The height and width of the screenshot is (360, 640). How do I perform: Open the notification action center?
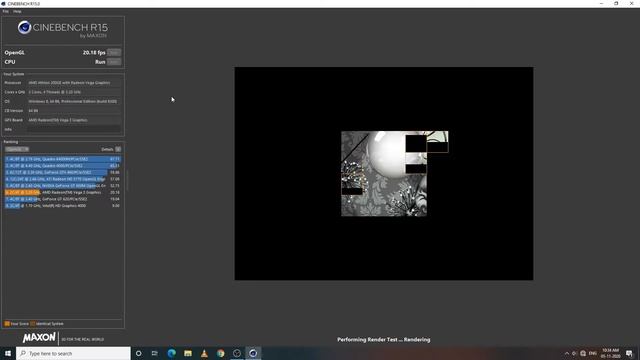click(x=629, y=353)
